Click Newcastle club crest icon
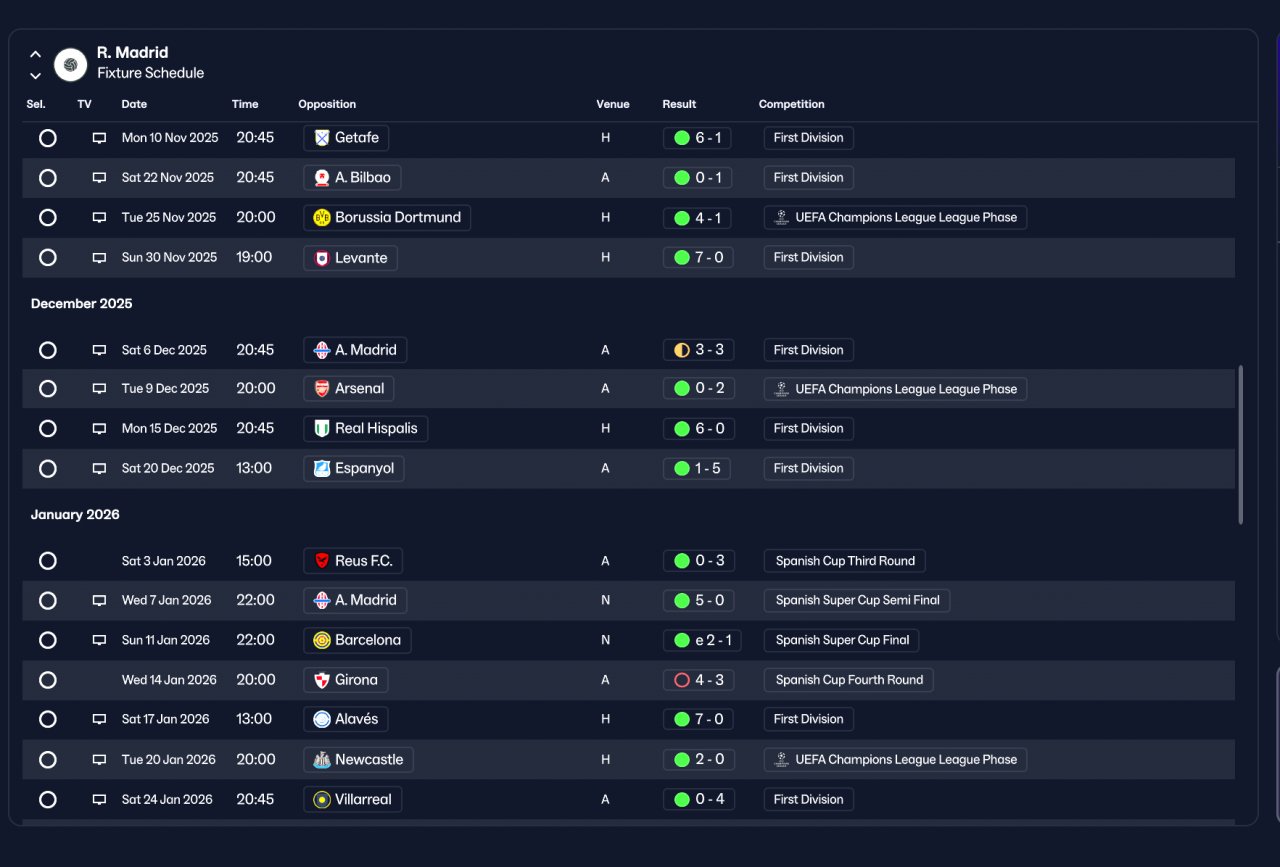This screenshot has width=1280, height=867. (322, 760)
